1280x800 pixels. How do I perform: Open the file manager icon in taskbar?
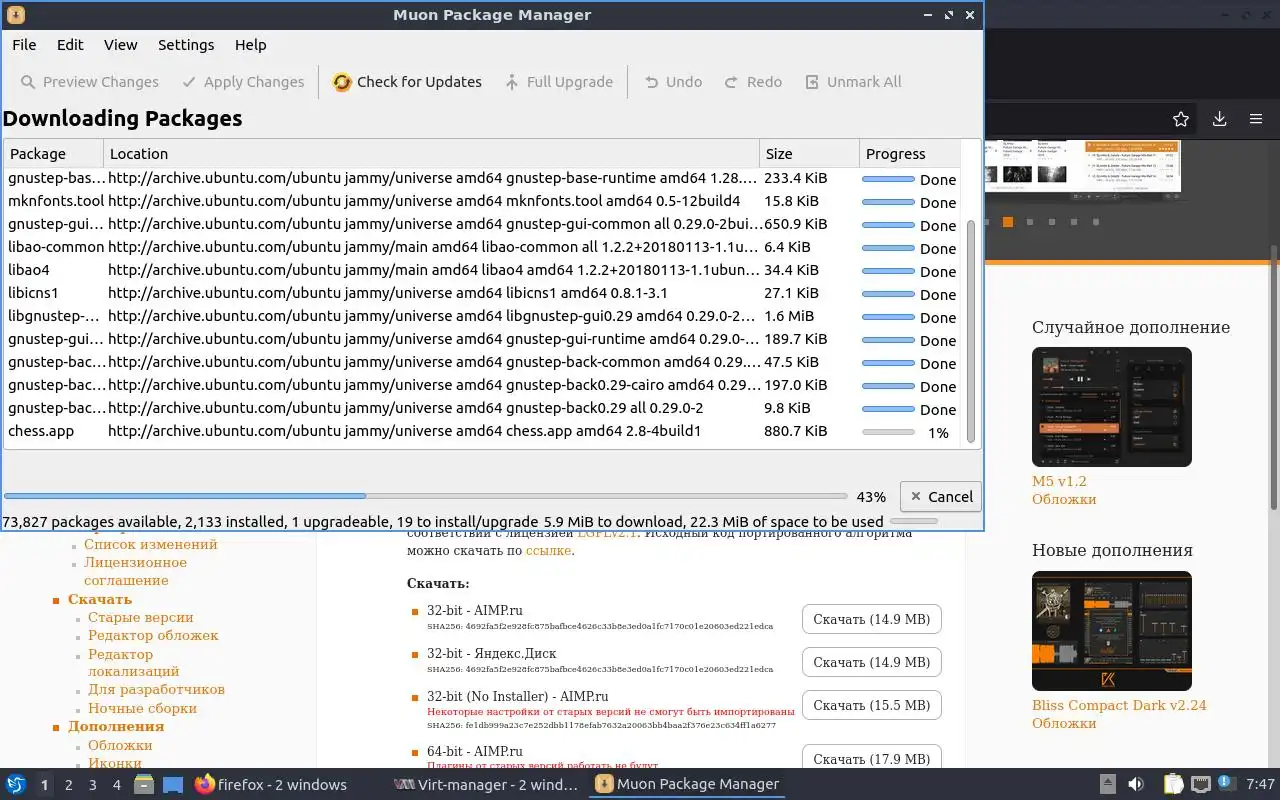point(144,784)
